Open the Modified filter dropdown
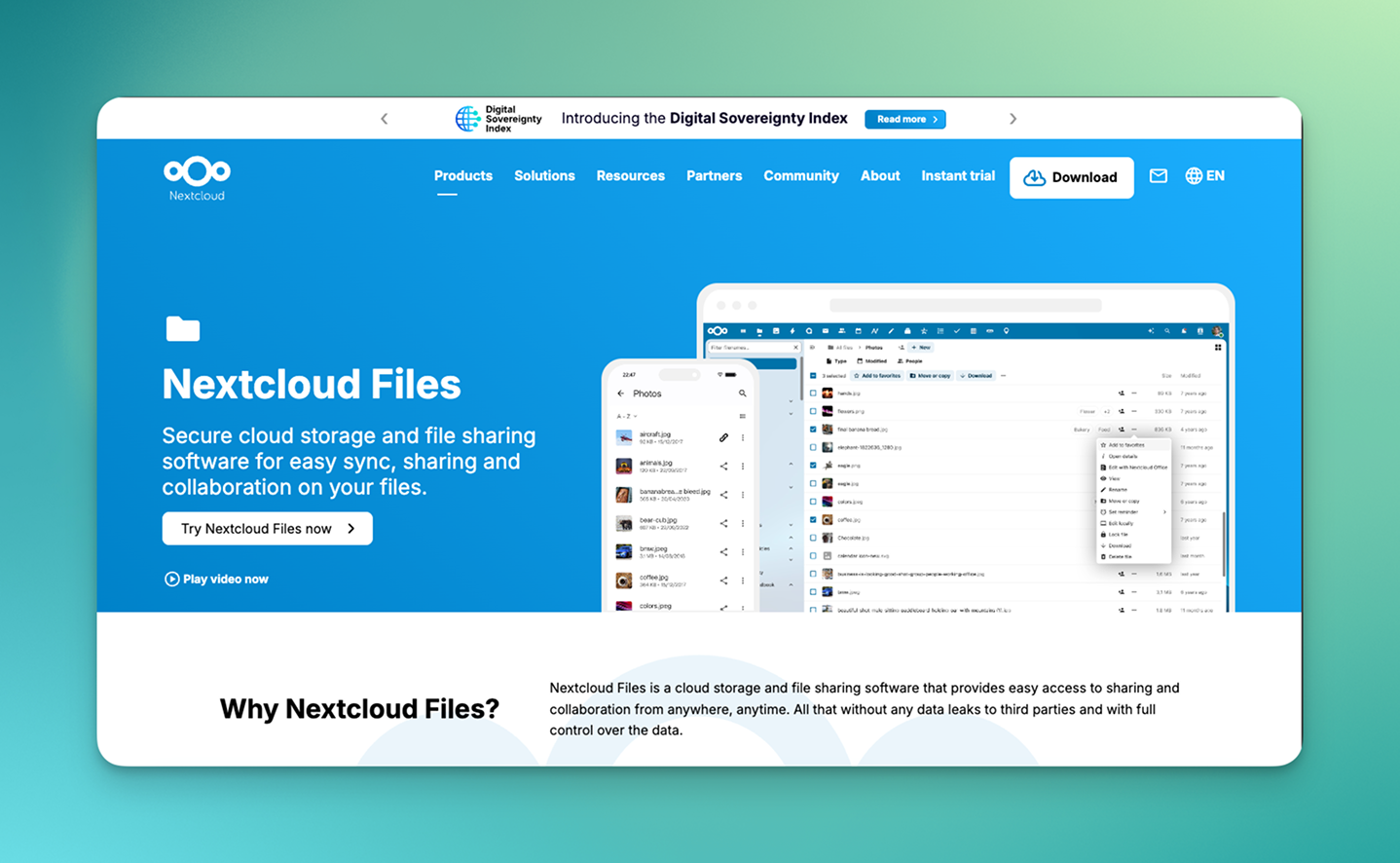Image resolution: width=1400 pixels, height=863 pixels. coord(871,361)
